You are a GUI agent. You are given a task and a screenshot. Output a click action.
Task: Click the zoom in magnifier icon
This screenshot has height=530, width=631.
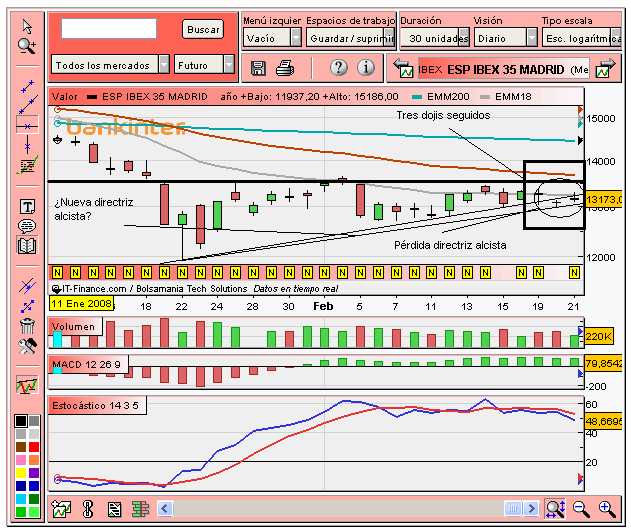[607, 509]
